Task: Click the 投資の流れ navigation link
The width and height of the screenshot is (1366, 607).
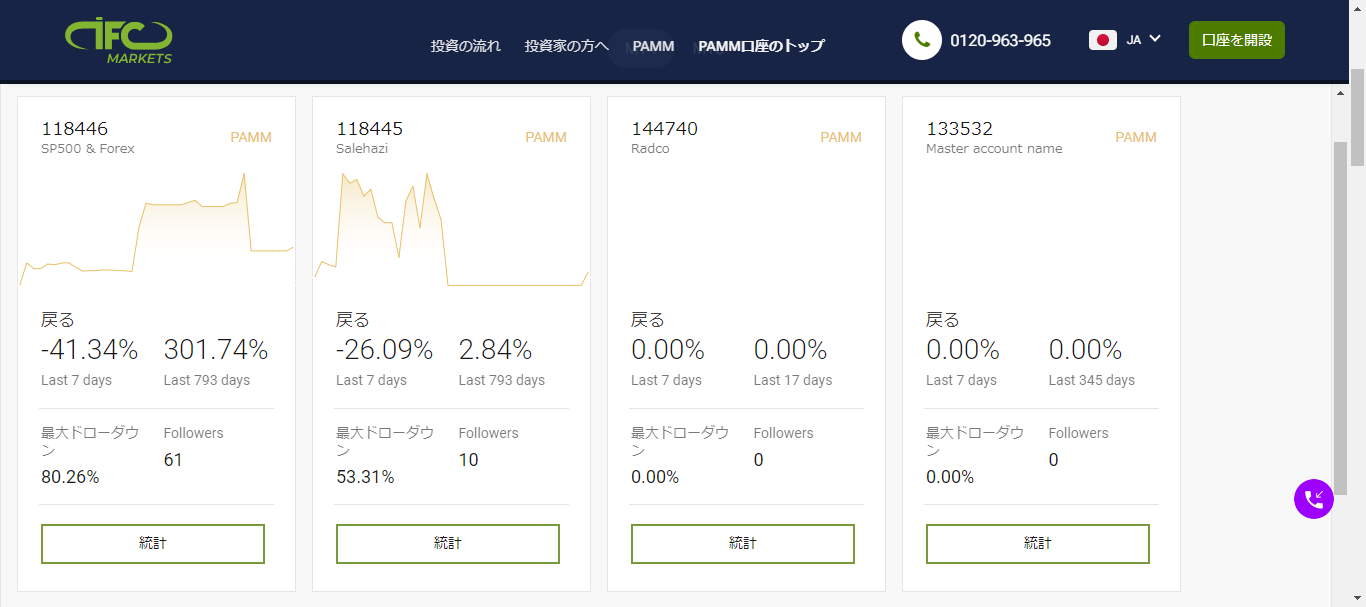Action: tap(465, 46)
